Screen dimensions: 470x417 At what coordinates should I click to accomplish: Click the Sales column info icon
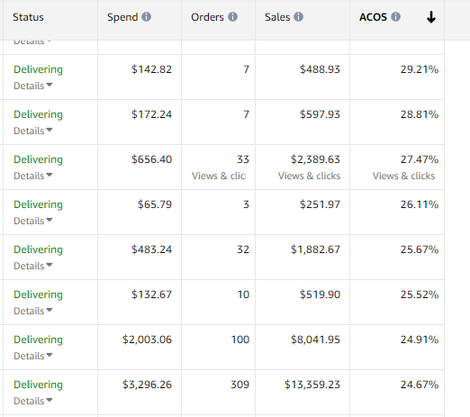[299, 17]
